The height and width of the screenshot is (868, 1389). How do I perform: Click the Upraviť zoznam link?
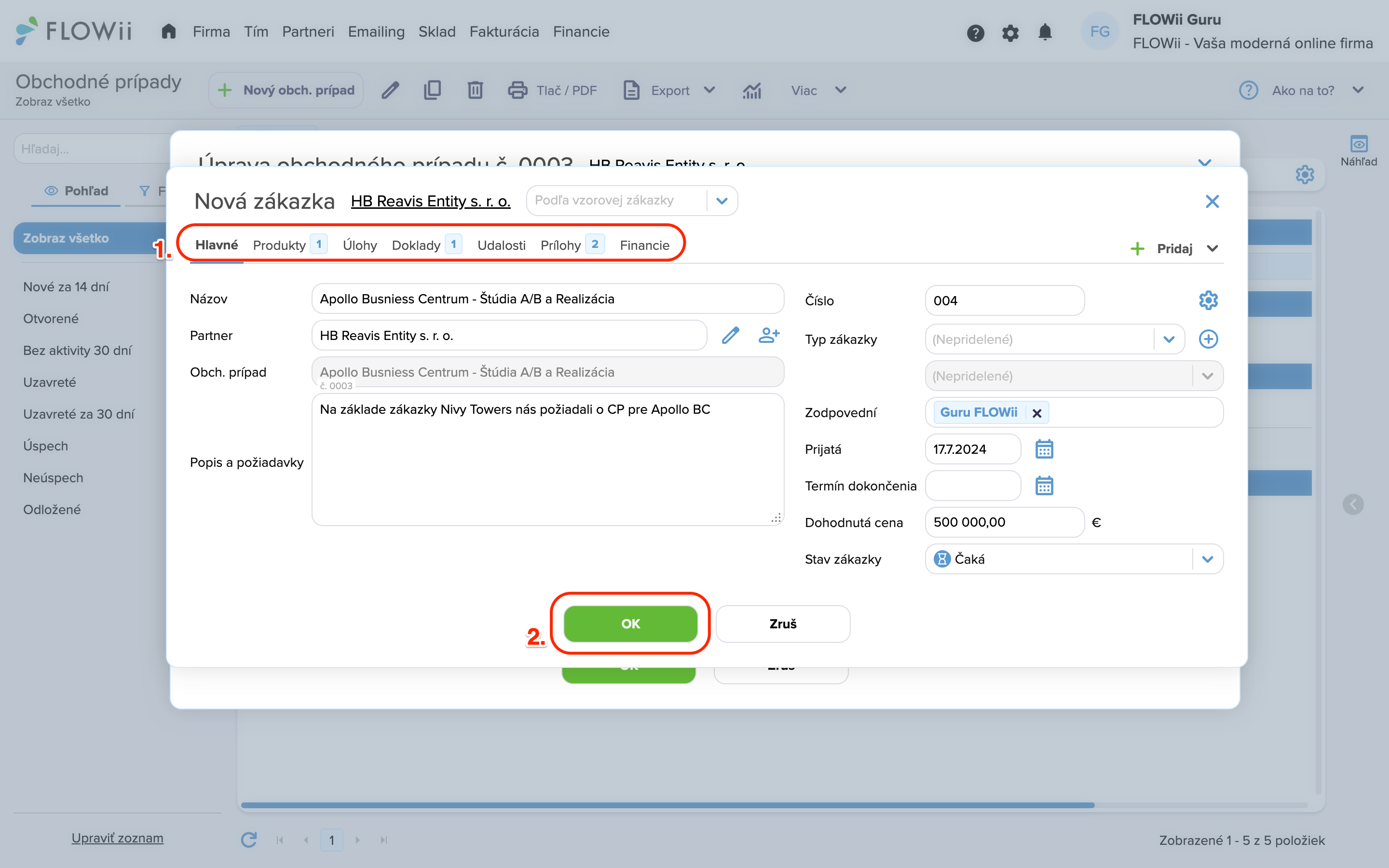117,838
